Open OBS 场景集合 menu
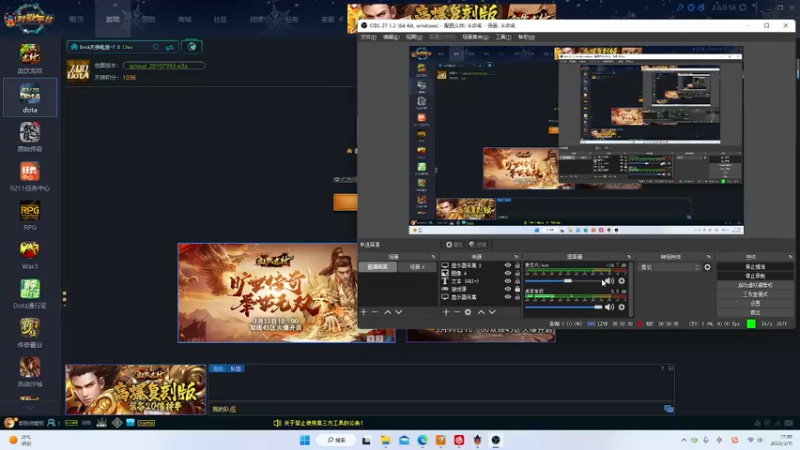800x450 pixels. click(x=475, y=37)
